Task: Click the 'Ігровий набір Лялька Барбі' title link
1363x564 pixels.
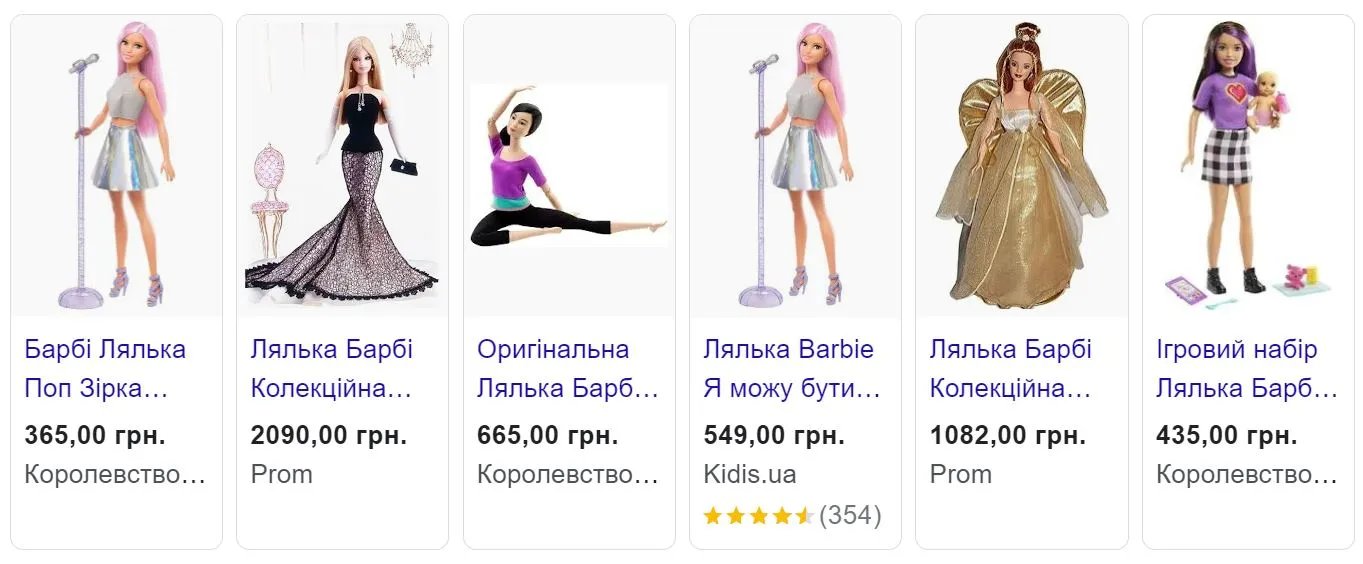Action: pyautogui.click(x=1246, y=369)
